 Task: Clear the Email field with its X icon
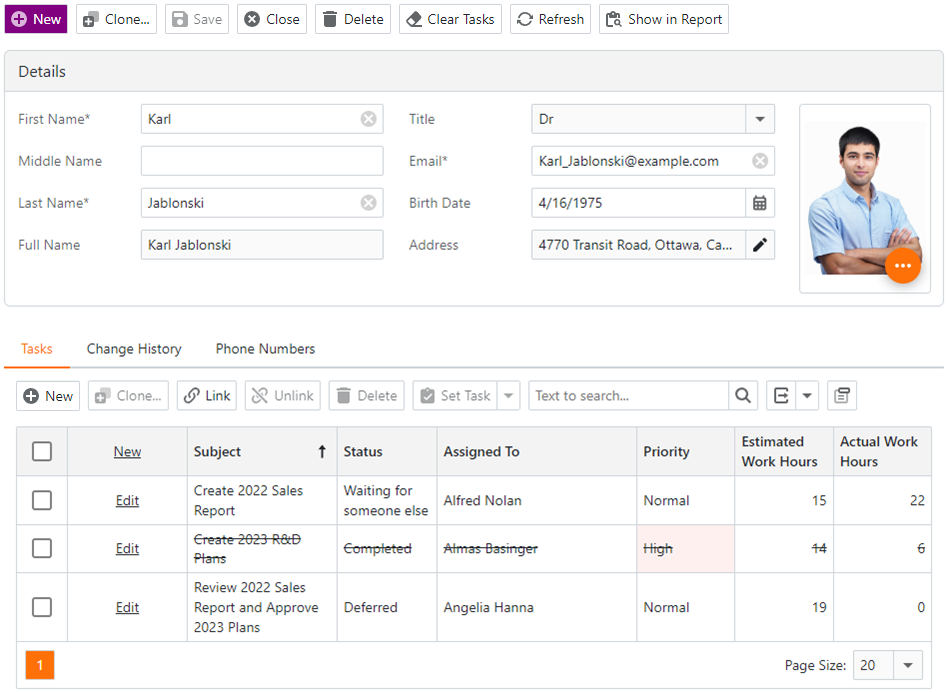pyautogui.click(x=760, y=161)
